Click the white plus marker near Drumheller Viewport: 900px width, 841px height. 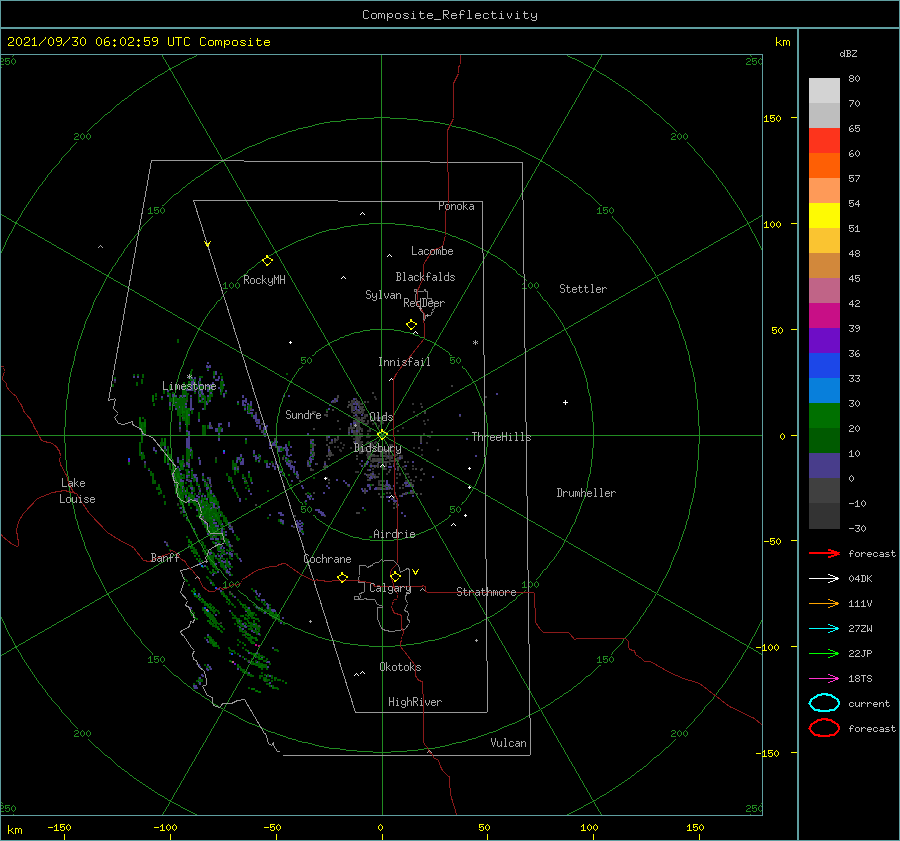(x=565, y=402)
